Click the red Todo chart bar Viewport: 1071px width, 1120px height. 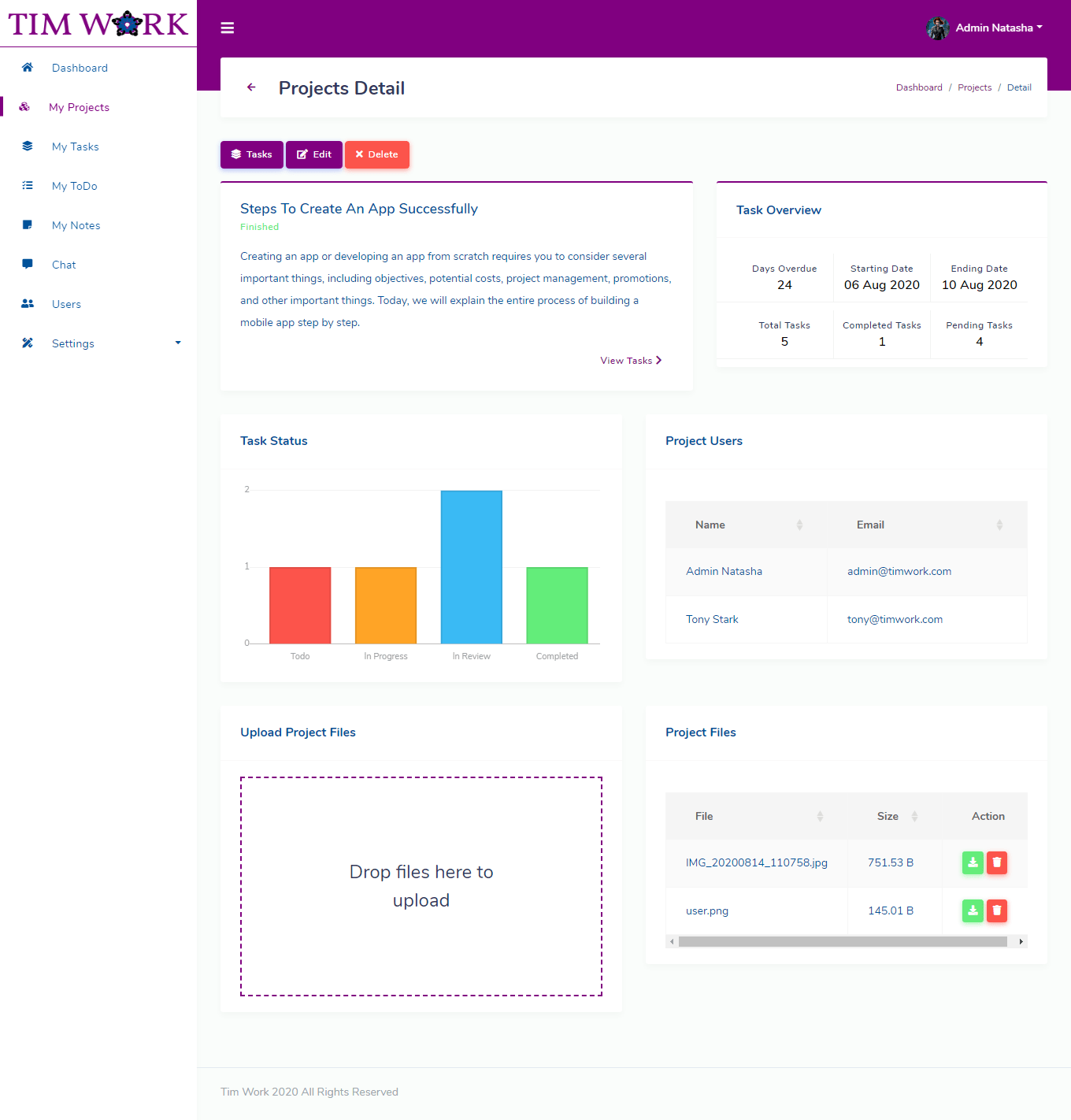[x=300, y=605]
